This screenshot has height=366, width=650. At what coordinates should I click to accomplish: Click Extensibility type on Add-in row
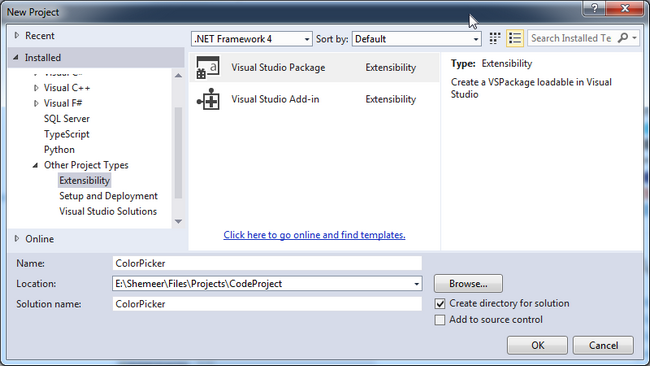pyautogui.click(x=390, y=99)
